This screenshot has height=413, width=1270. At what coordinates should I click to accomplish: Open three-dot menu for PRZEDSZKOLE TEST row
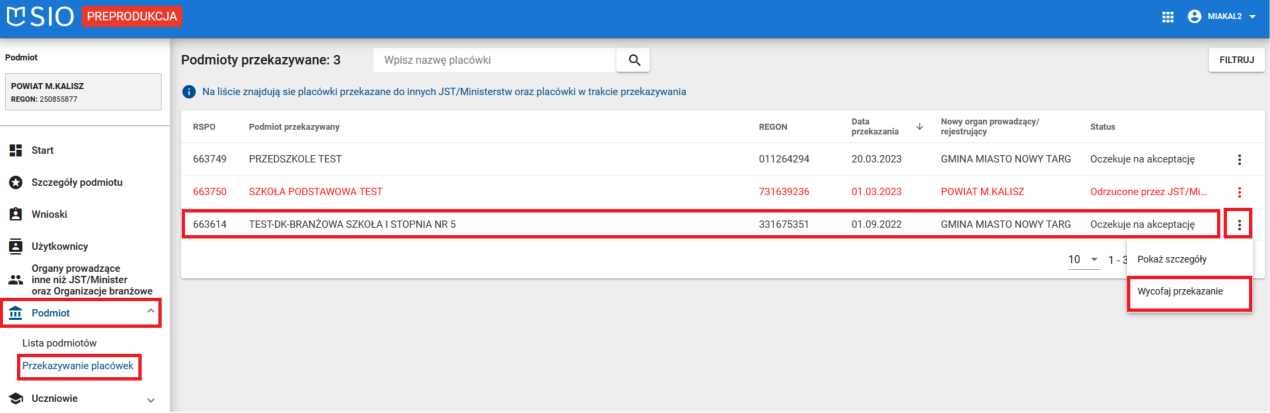1239,159
